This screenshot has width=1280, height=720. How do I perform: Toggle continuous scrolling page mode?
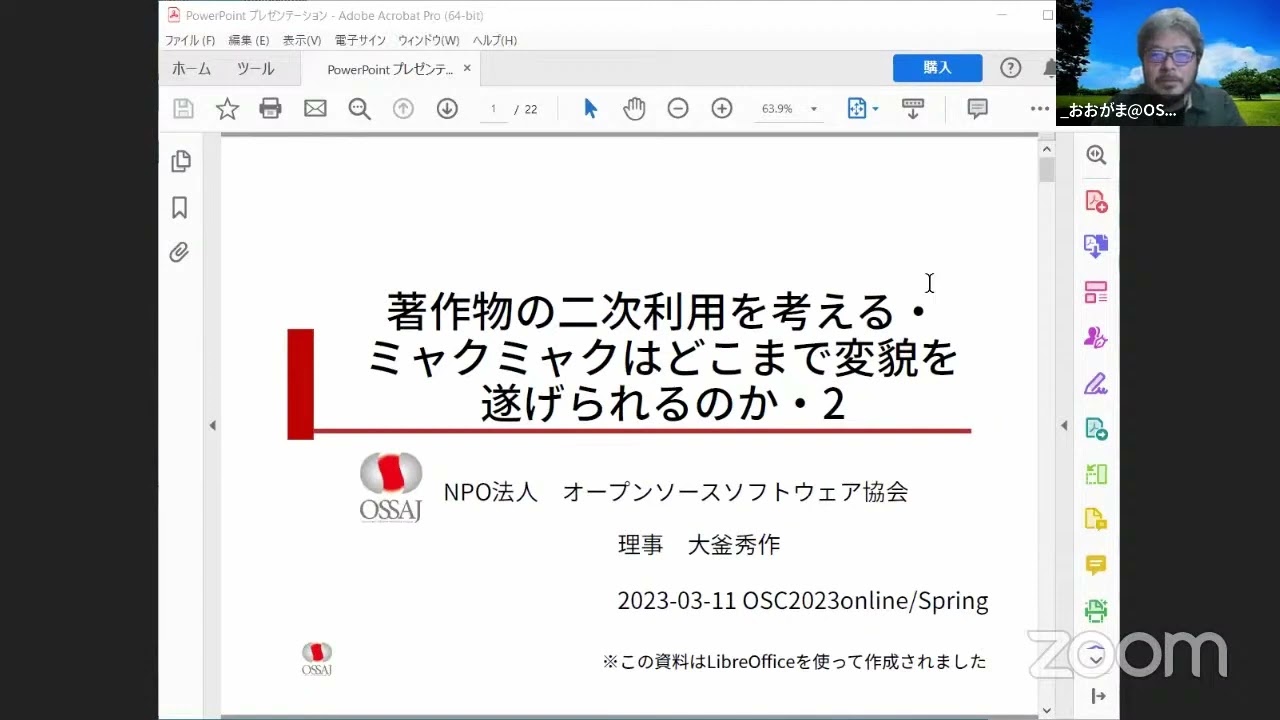click(913, 108)
